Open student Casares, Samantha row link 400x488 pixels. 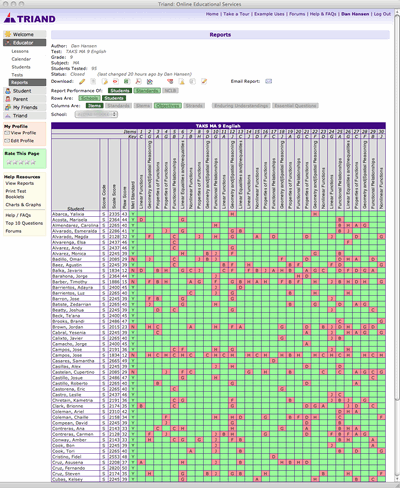click(73, 361)
